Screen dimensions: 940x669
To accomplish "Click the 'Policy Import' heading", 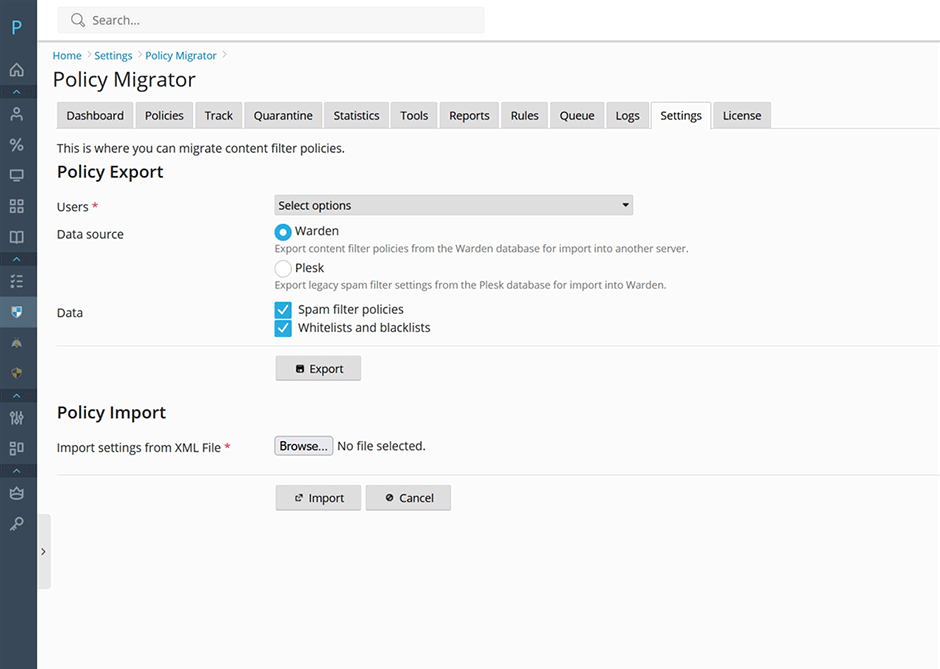I will [112, 412].
